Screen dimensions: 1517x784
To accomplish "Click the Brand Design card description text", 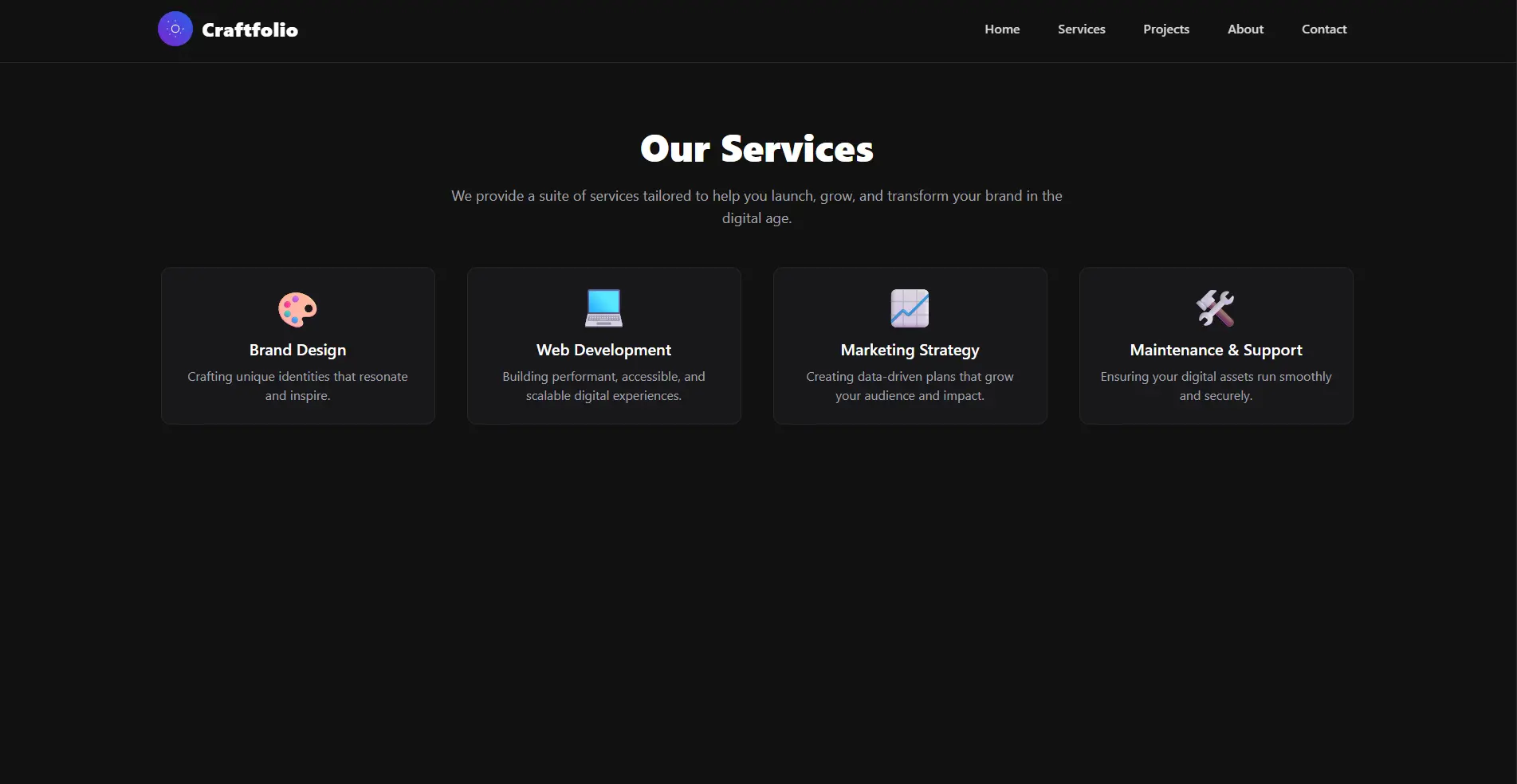I will (297, 386).
